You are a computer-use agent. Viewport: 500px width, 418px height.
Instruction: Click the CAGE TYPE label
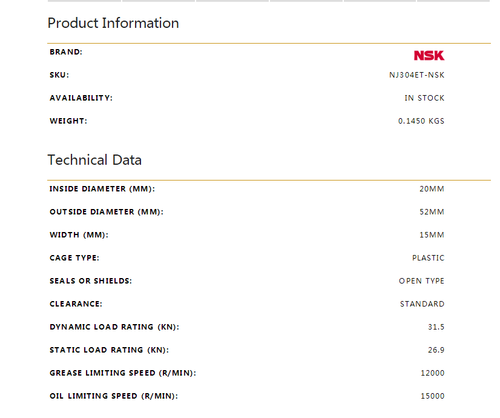pos(74,258)
